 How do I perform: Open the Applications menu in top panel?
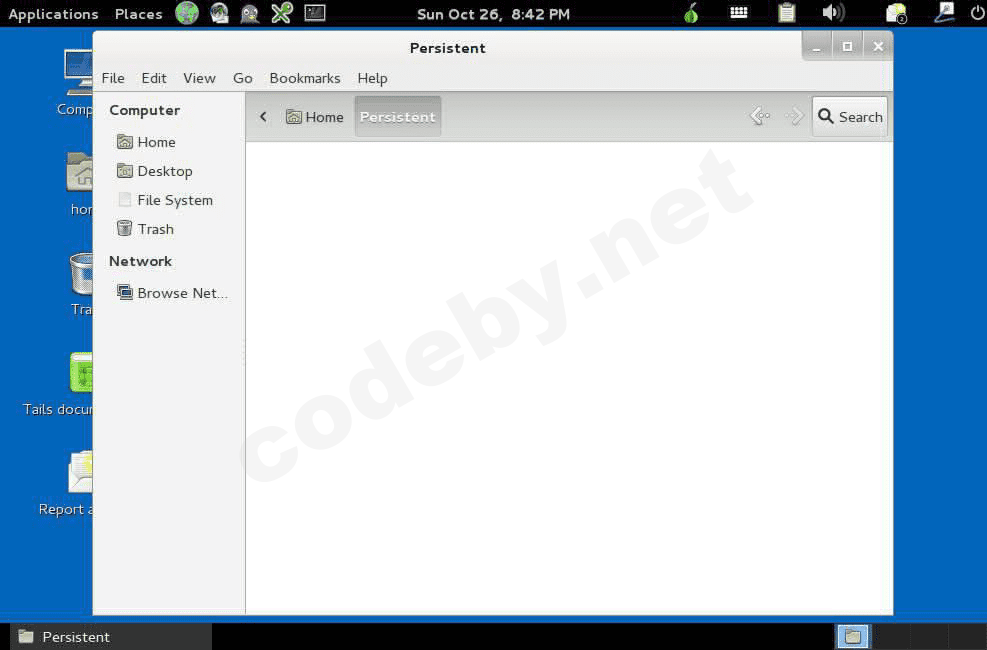click(53, 14)
